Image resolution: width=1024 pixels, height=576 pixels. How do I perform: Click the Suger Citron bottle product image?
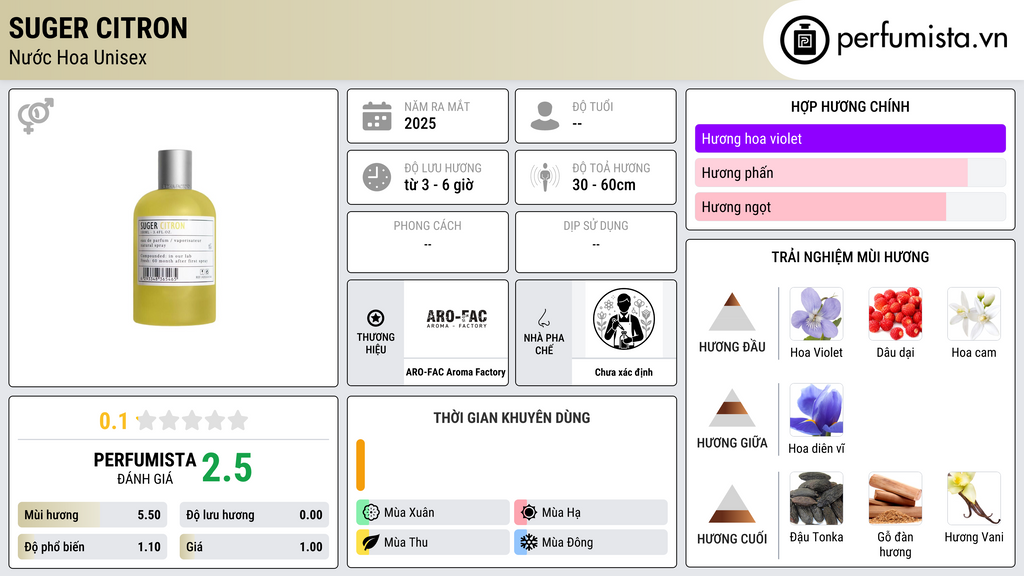pos(174,237)
